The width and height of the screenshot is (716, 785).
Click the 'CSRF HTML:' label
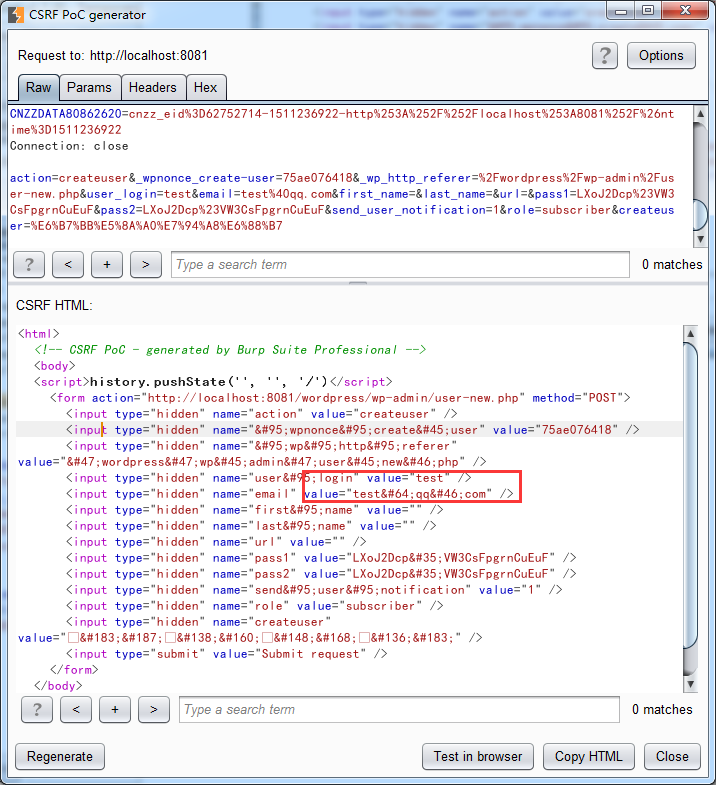coord(54,305)
